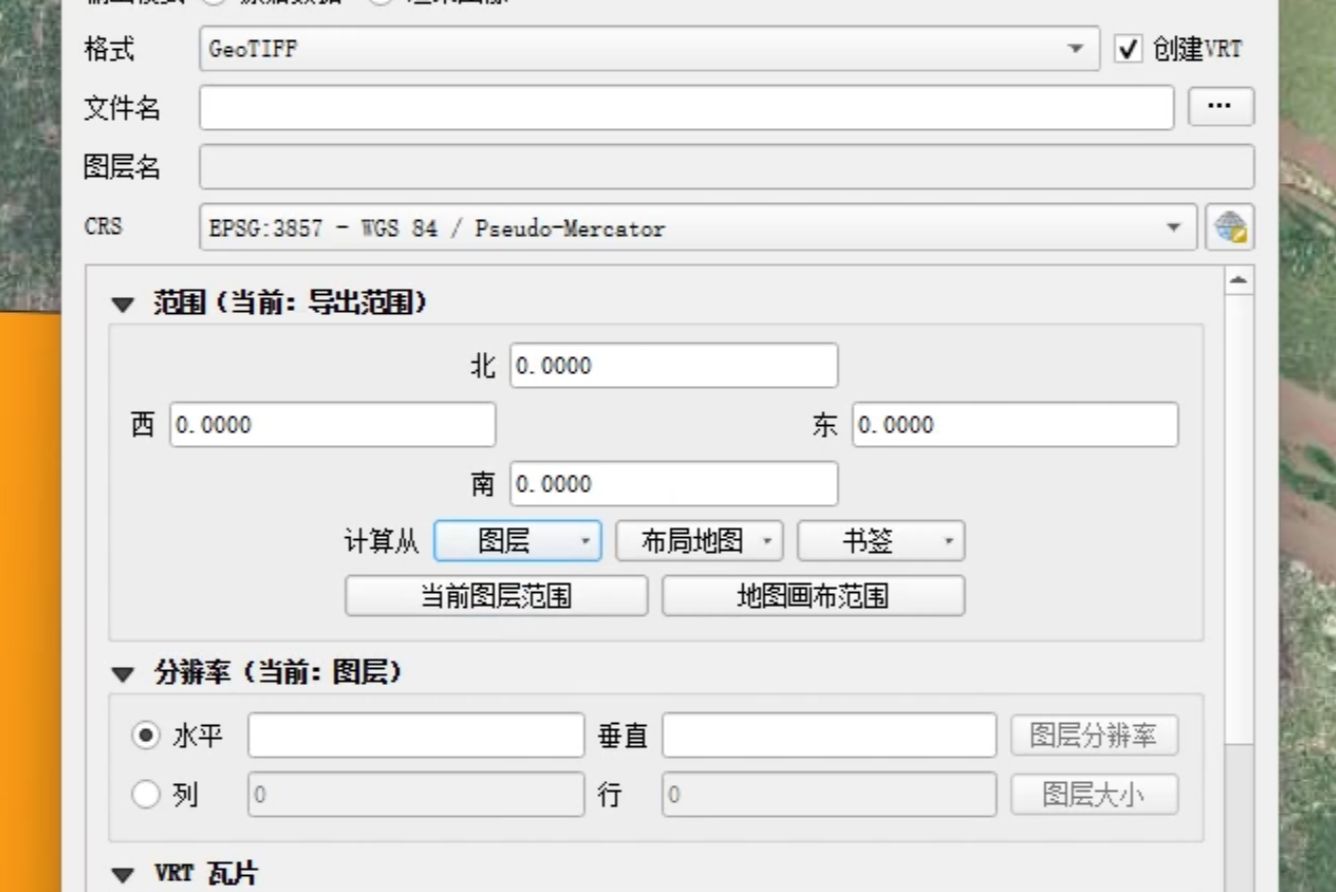Collapse the 范围 extent section
The image size is (1336, 892).
click(122, 302)
